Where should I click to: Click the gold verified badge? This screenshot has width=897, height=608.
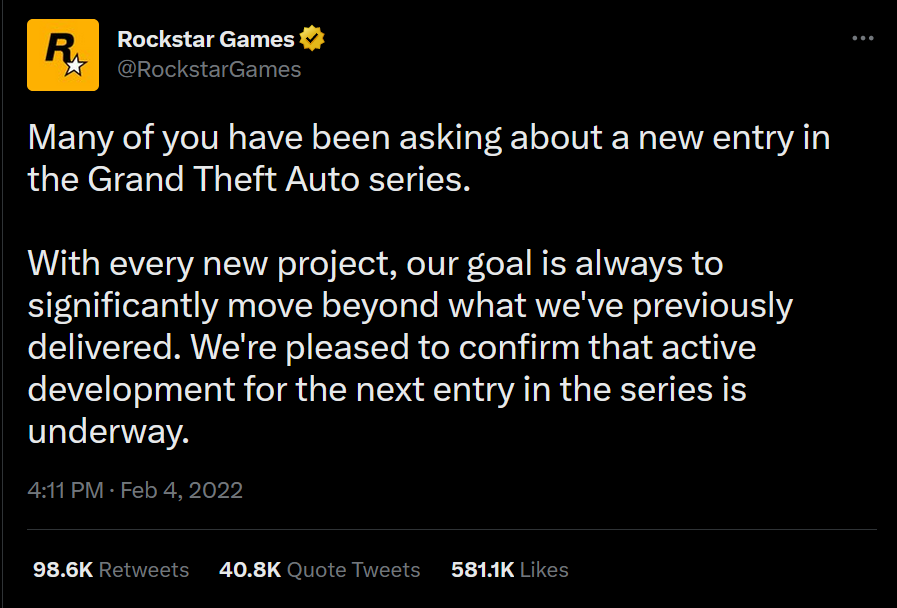tap(313, 40)
